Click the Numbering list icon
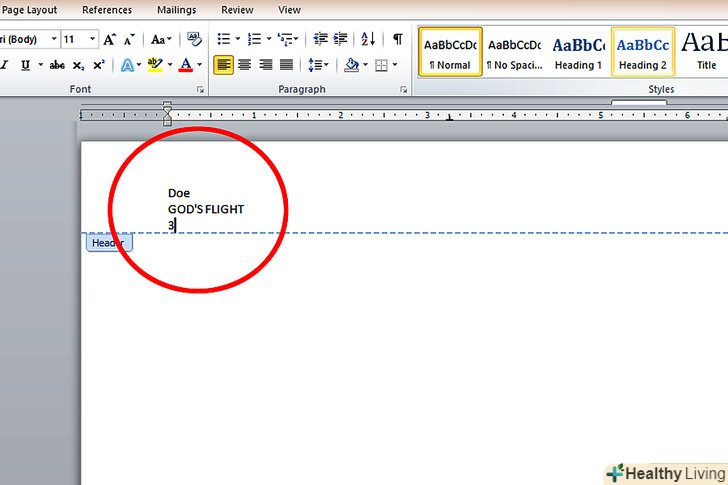This screenshot has width=728, height=485. tap(254, 39)
